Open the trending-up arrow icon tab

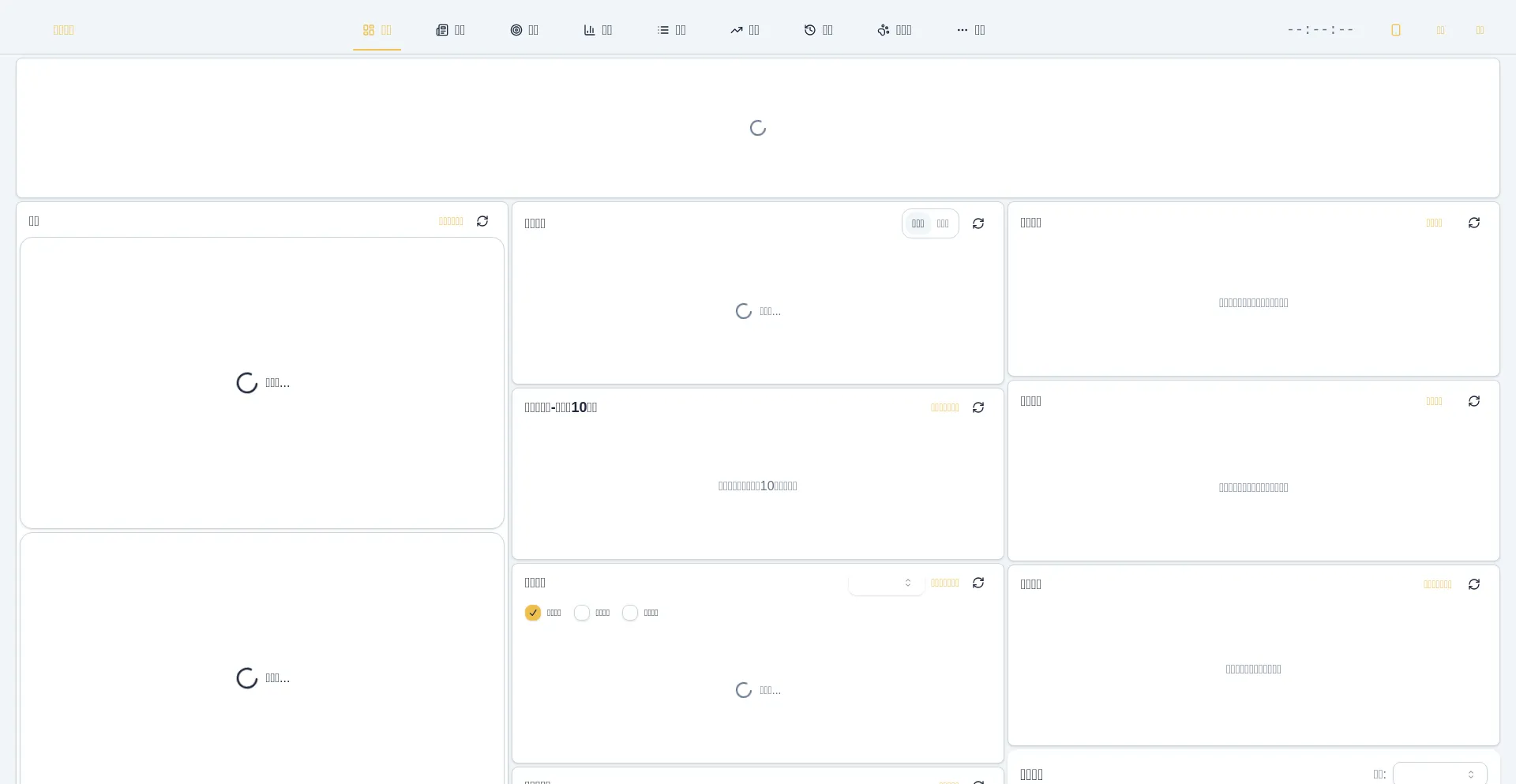745,30
